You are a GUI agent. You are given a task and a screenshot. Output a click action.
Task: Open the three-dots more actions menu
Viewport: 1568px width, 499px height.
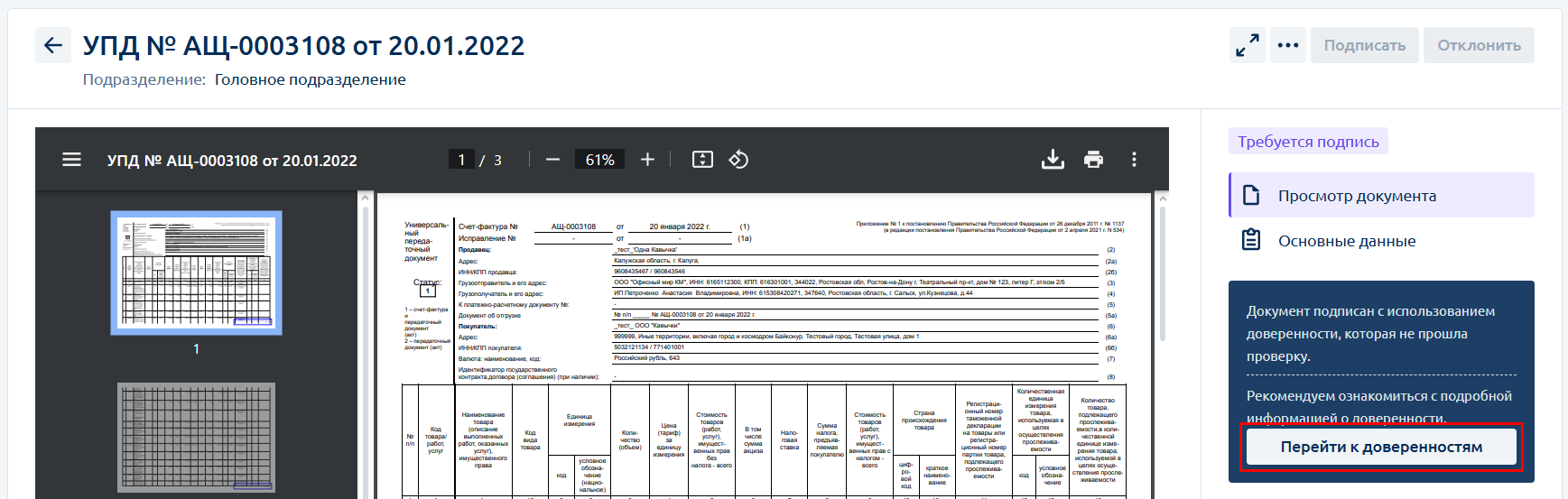pyautogui.click(x=1288, y=45)
